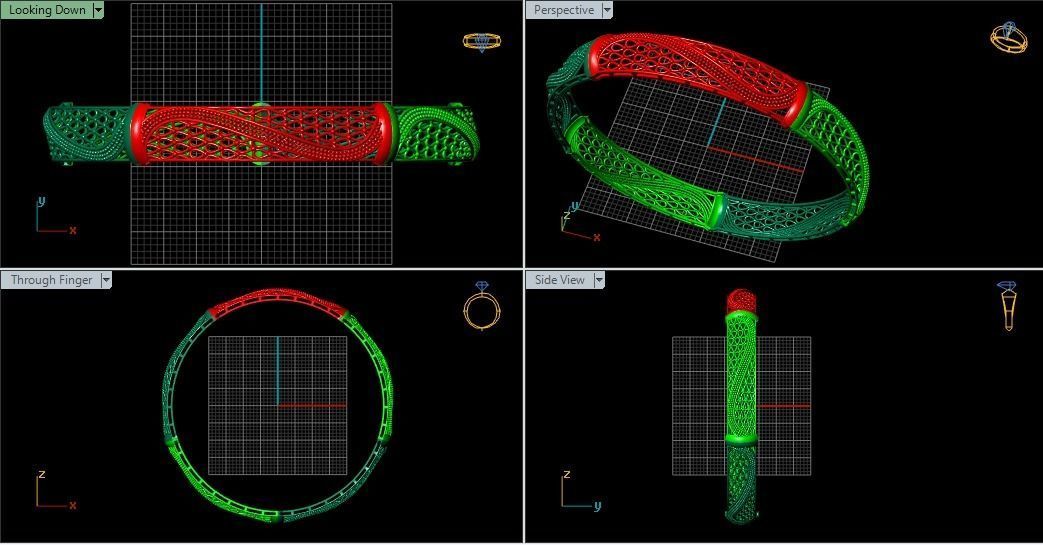Click the Perspective viewport label
This screenshot has width=1043, height=545.
[563, 10]
